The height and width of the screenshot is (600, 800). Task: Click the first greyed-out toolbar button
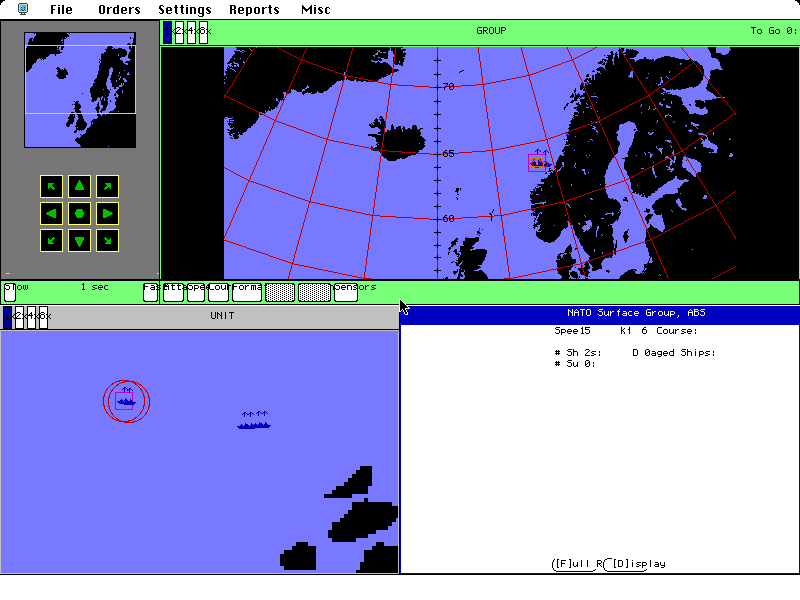click(x=280, y=292)
